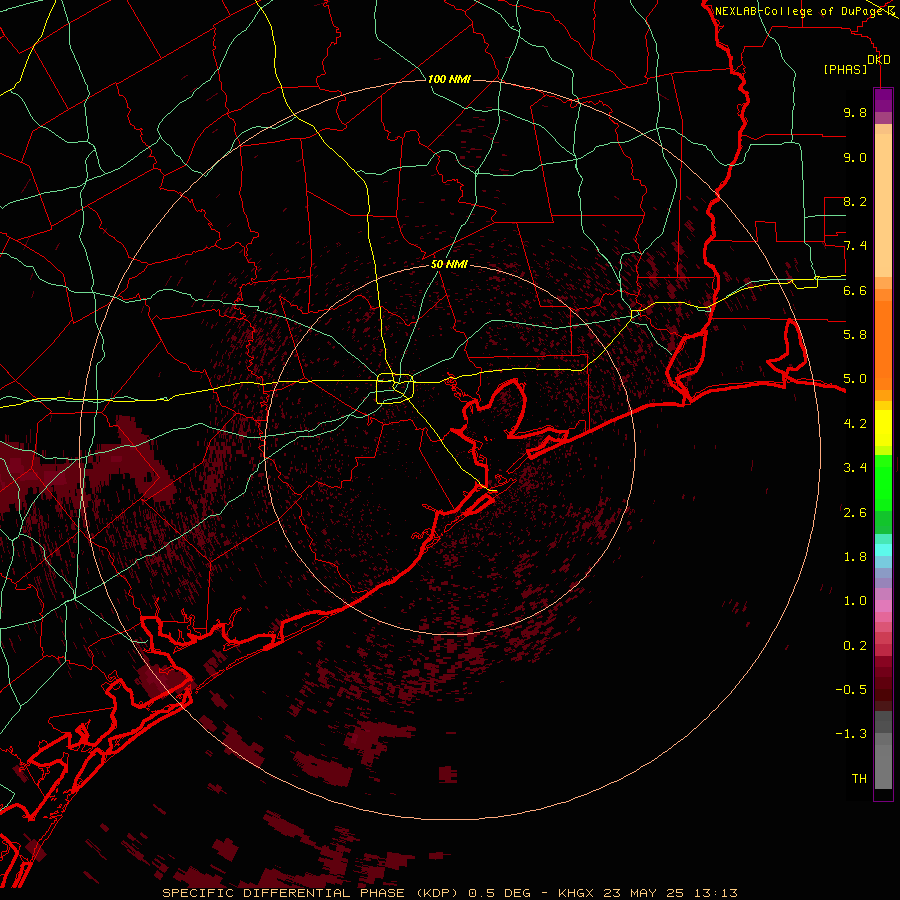
Task: Click the "100 NMI" range ring label
Action: click(449, 79)
